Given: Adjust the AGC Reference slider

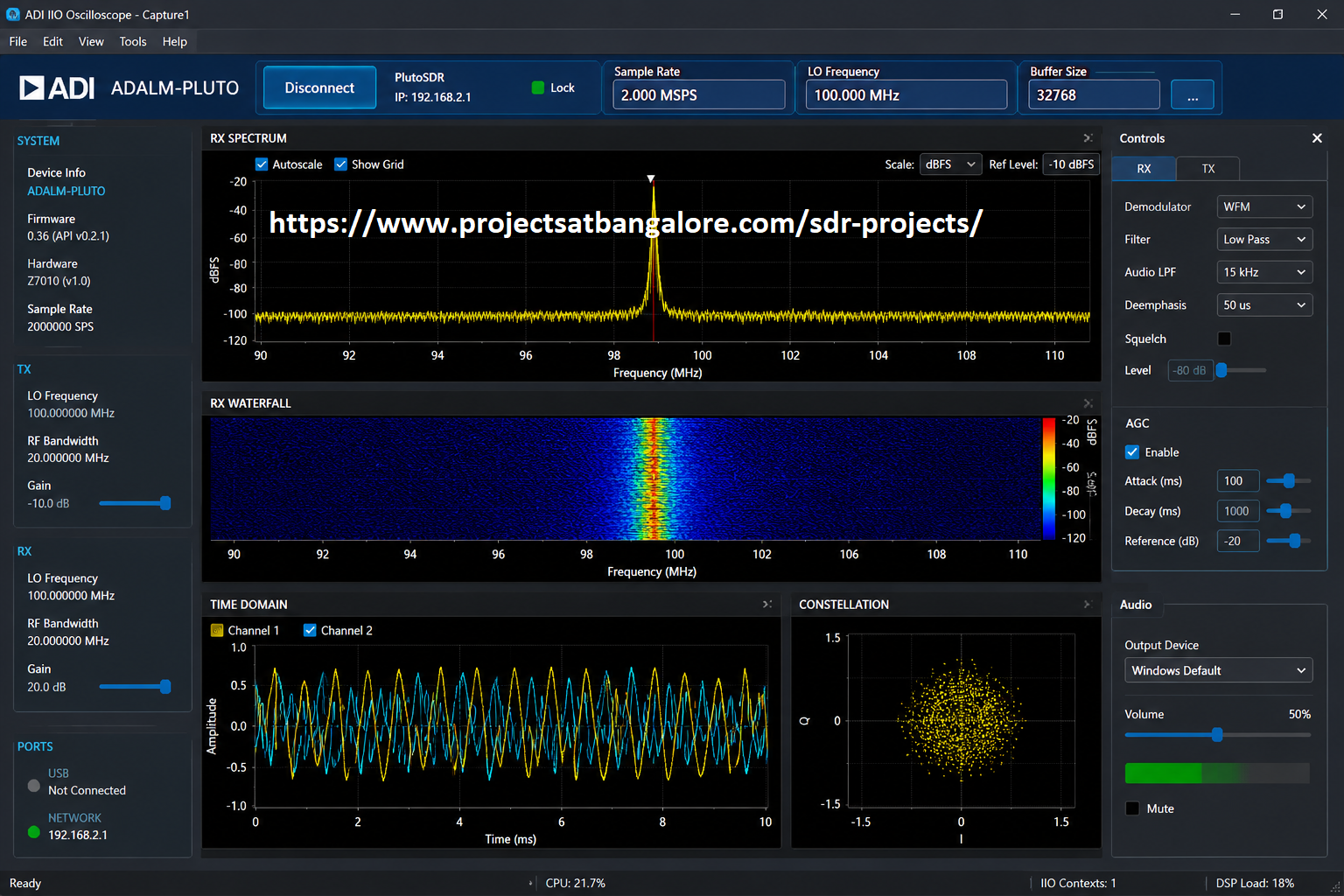Looking at the screenshot, I should pyautogui.click(x=1295, y=541).
